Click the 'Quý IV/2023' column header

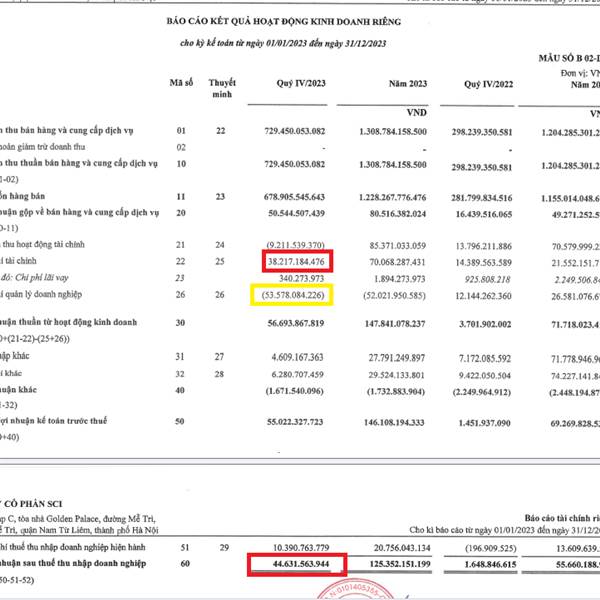tap(301, 83)
